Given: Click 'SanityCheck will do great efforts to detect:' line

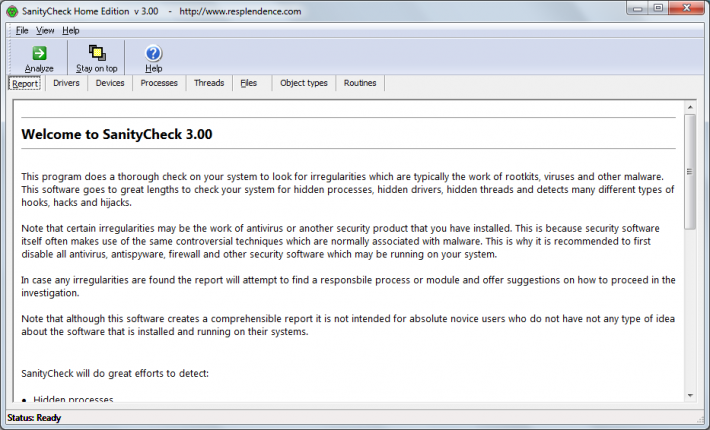Looking at the screenshot, I should 115,373.
